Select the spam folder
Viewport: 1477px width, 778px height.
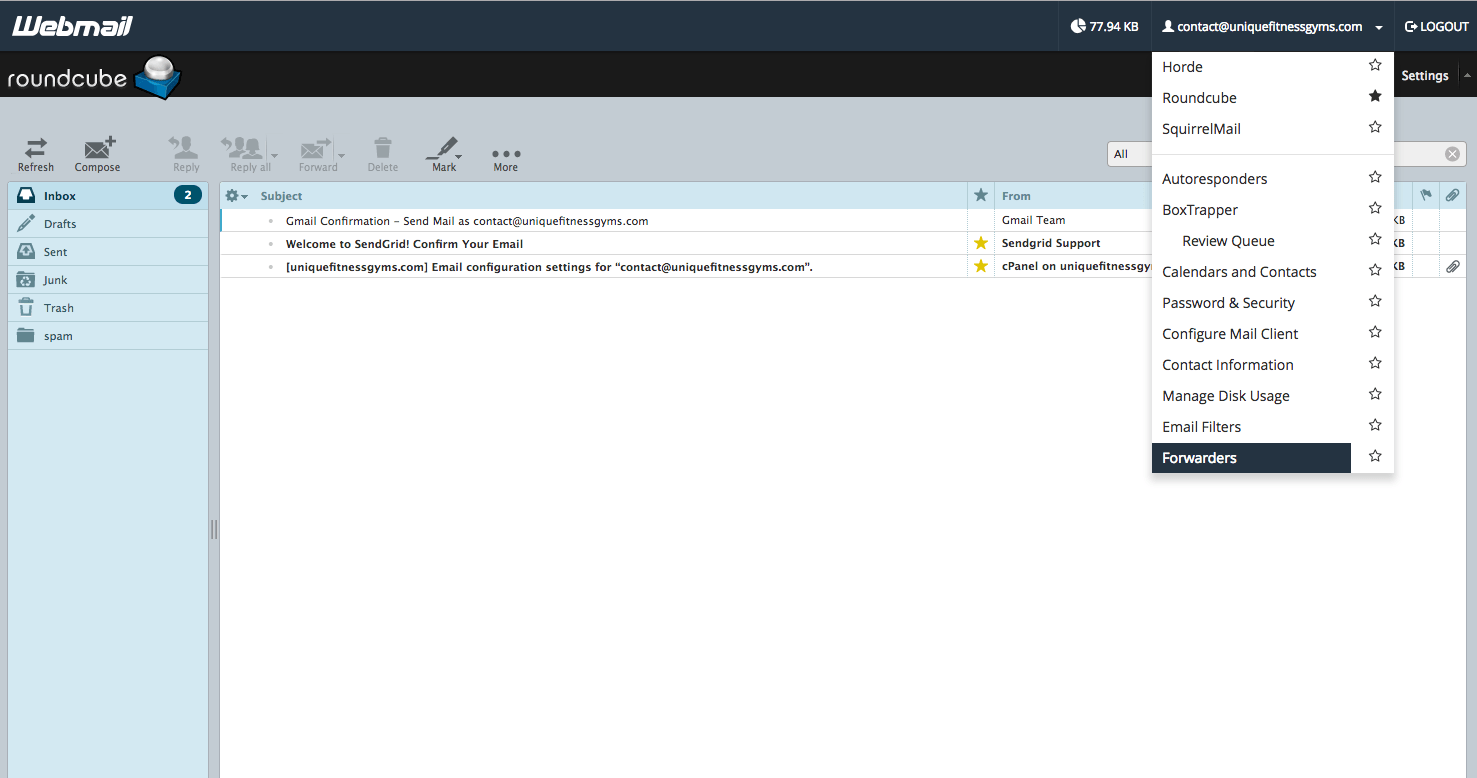108,336
